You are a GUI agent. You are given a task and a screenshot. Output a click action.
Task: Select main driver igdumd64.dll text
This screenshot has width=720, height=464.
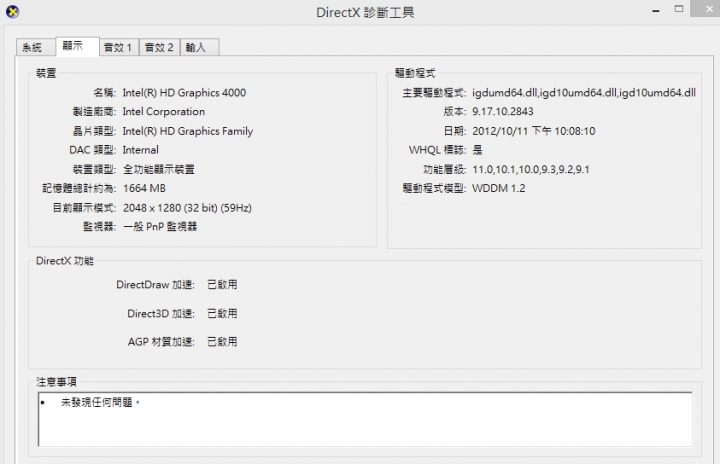point(584,93)
